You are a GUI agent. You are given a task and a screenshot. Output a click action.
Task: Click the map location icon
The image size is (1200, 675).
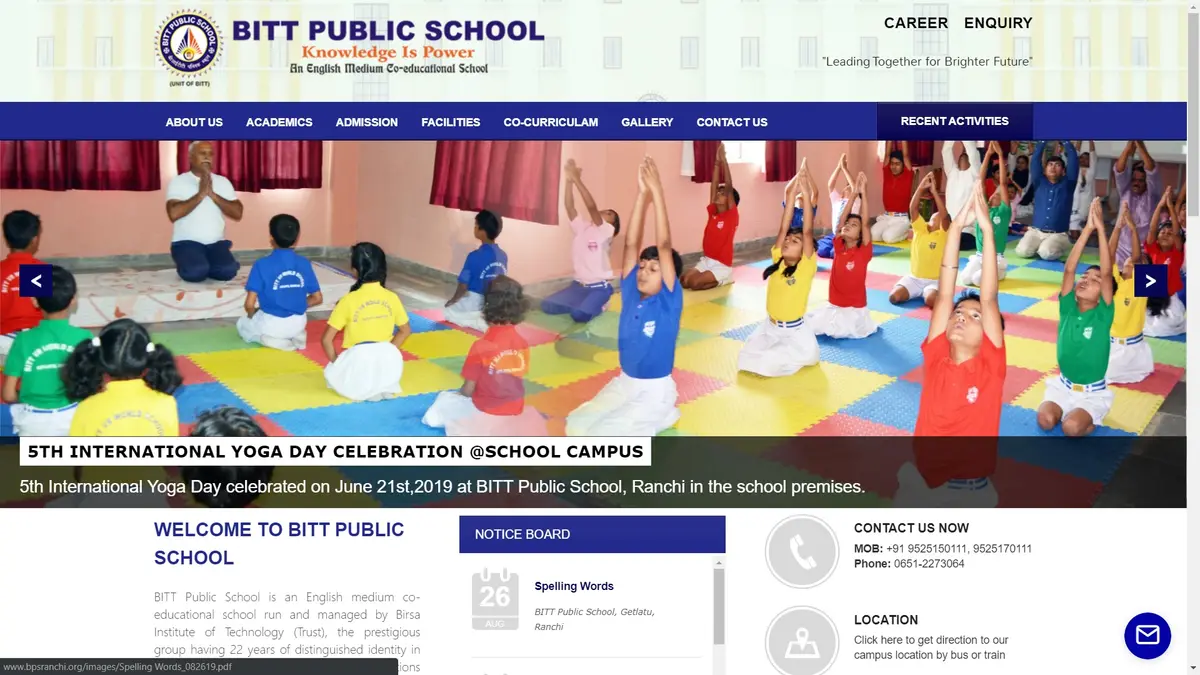(801, 642)
